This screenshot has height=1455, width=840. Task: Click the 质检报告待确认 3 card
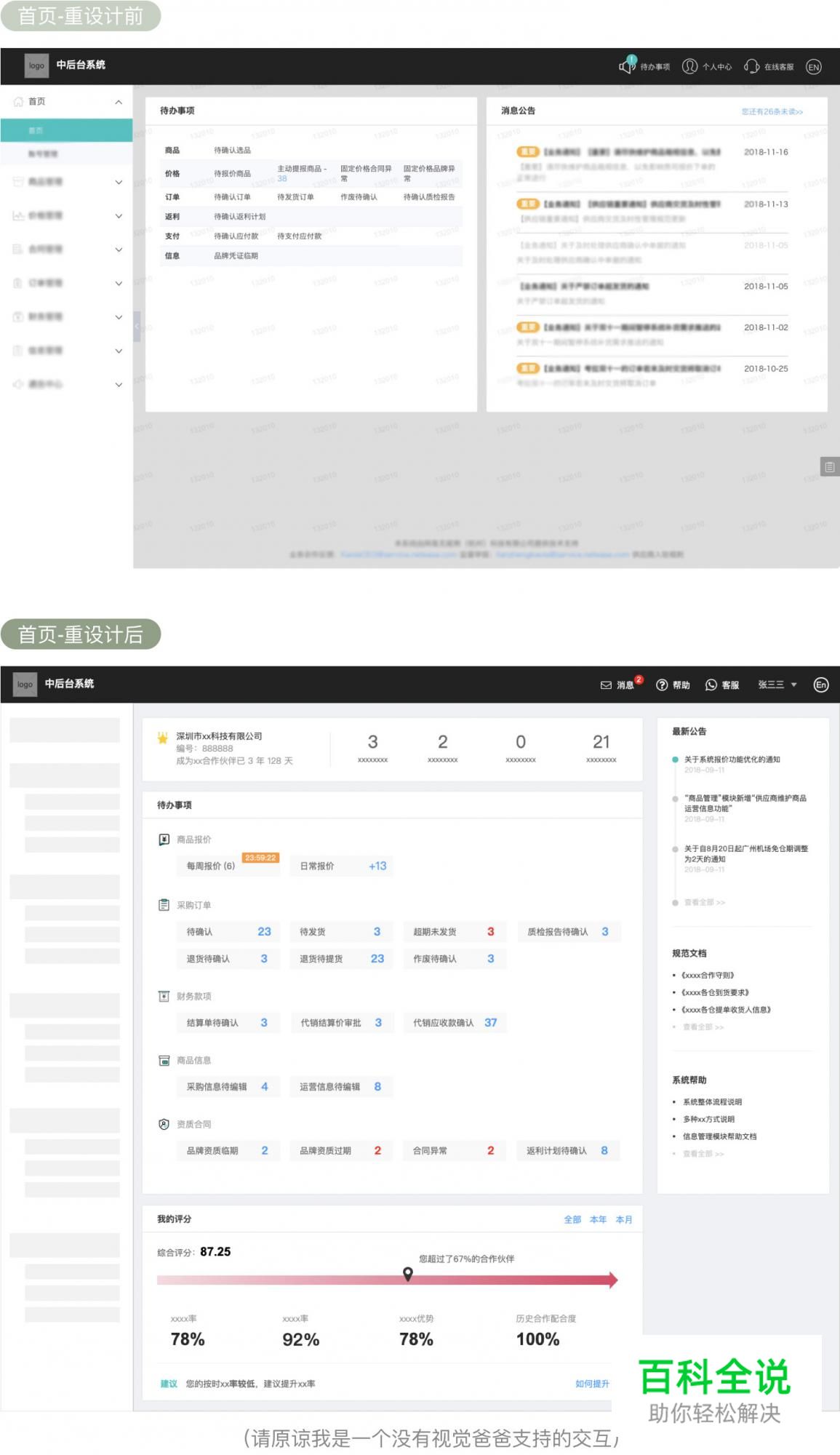pyautogui.click(x=569, y=932)
